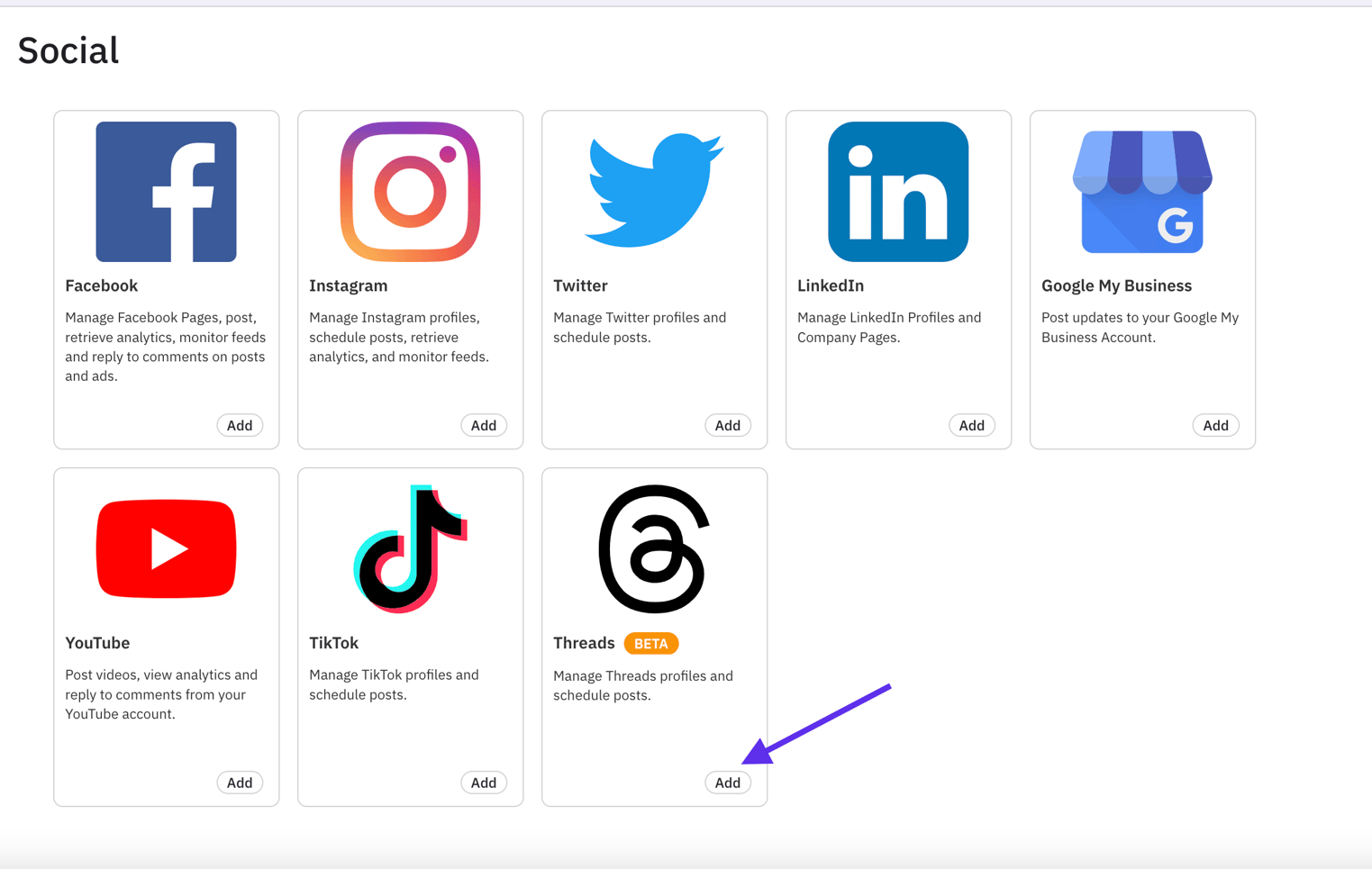1372x869 pixels.
Task: Click the Social page heading
Action: click(x=68, y=50)
